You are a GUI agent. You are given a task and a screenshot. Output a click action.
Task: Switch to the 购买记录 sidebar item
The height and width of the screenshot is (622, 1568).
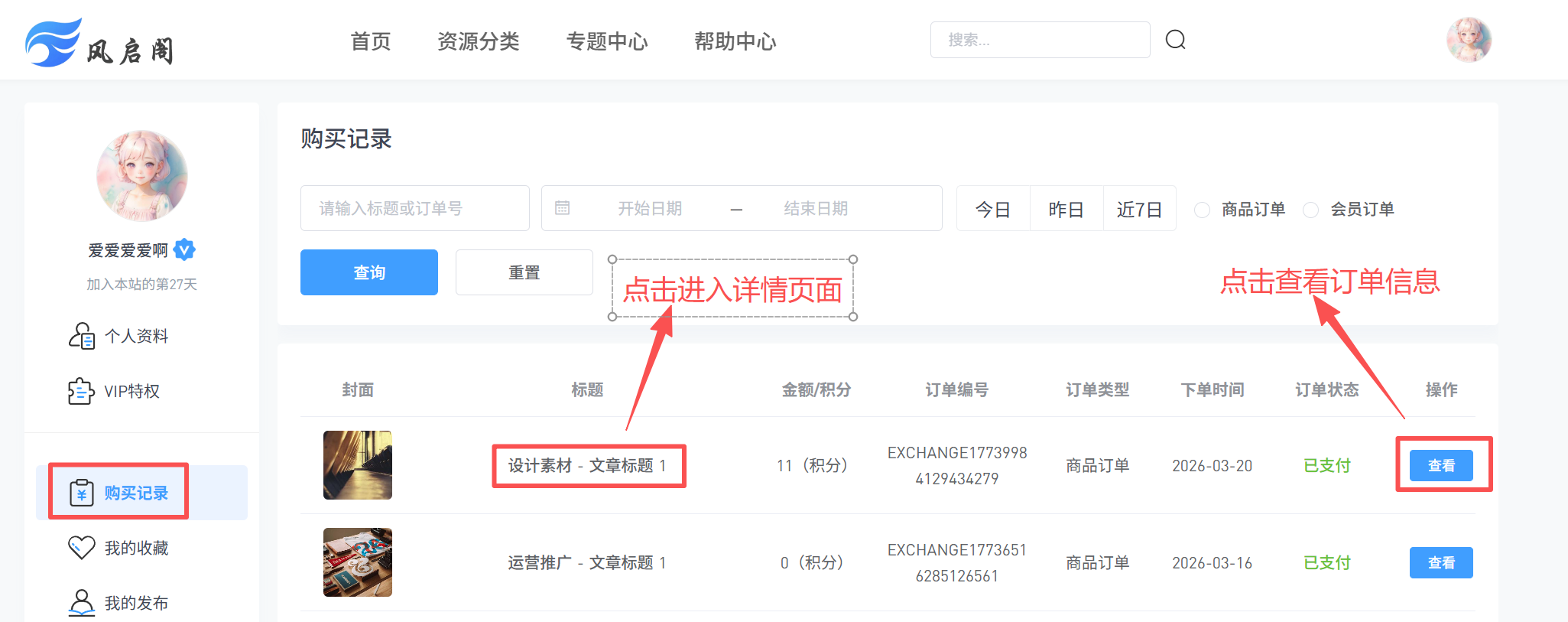(135, 493)
